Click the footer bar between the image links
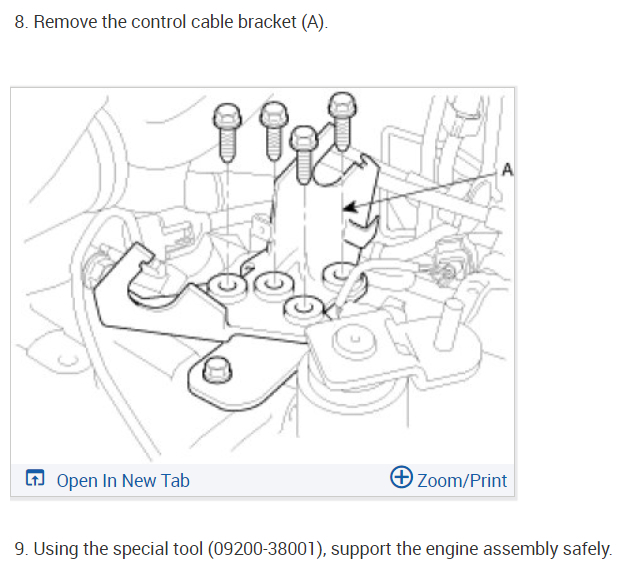The width and height of the screenshot is (625, 574). 290,480
